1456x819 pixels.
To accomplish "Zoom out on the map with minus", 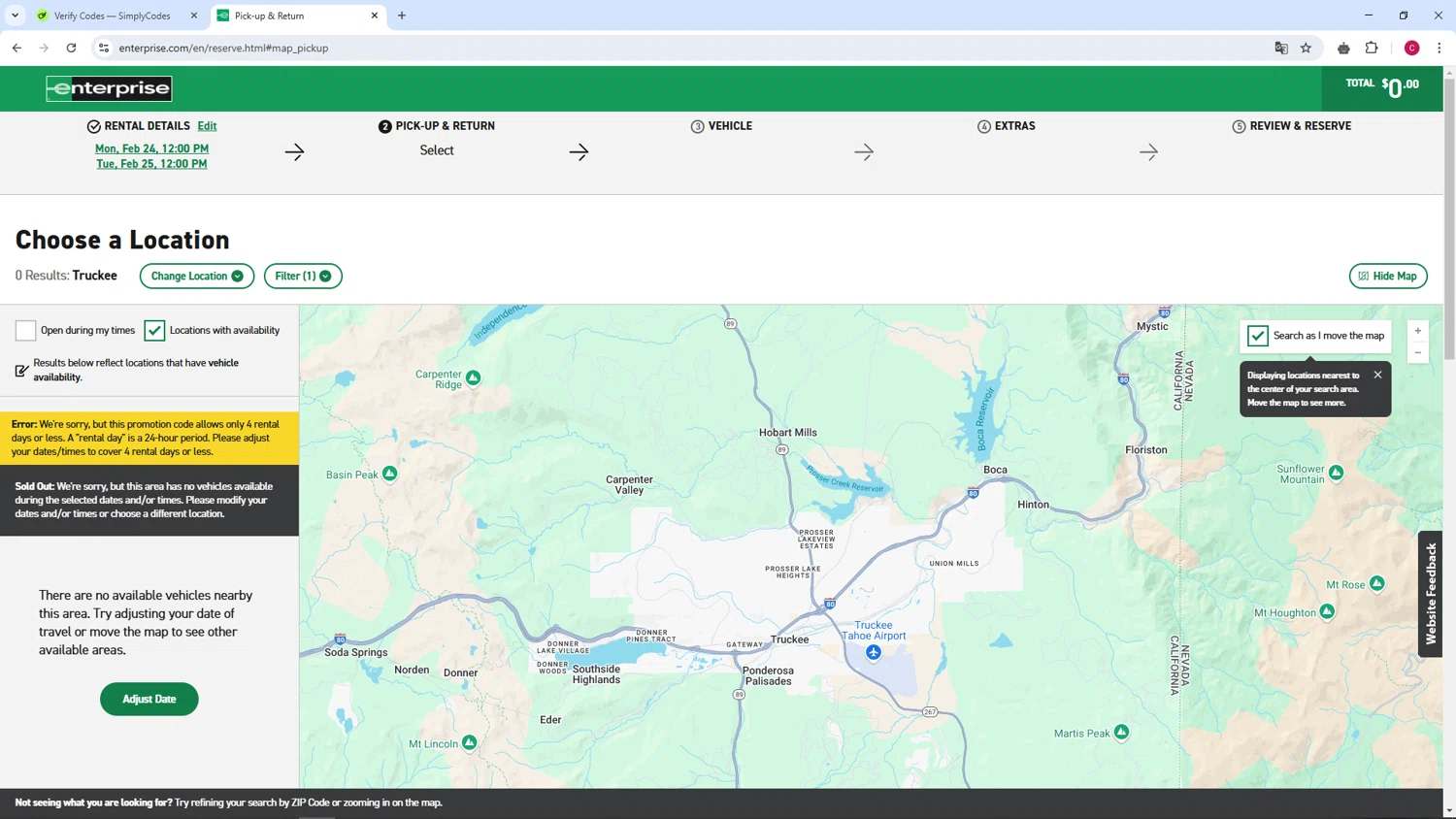I will click(1417, 353).
